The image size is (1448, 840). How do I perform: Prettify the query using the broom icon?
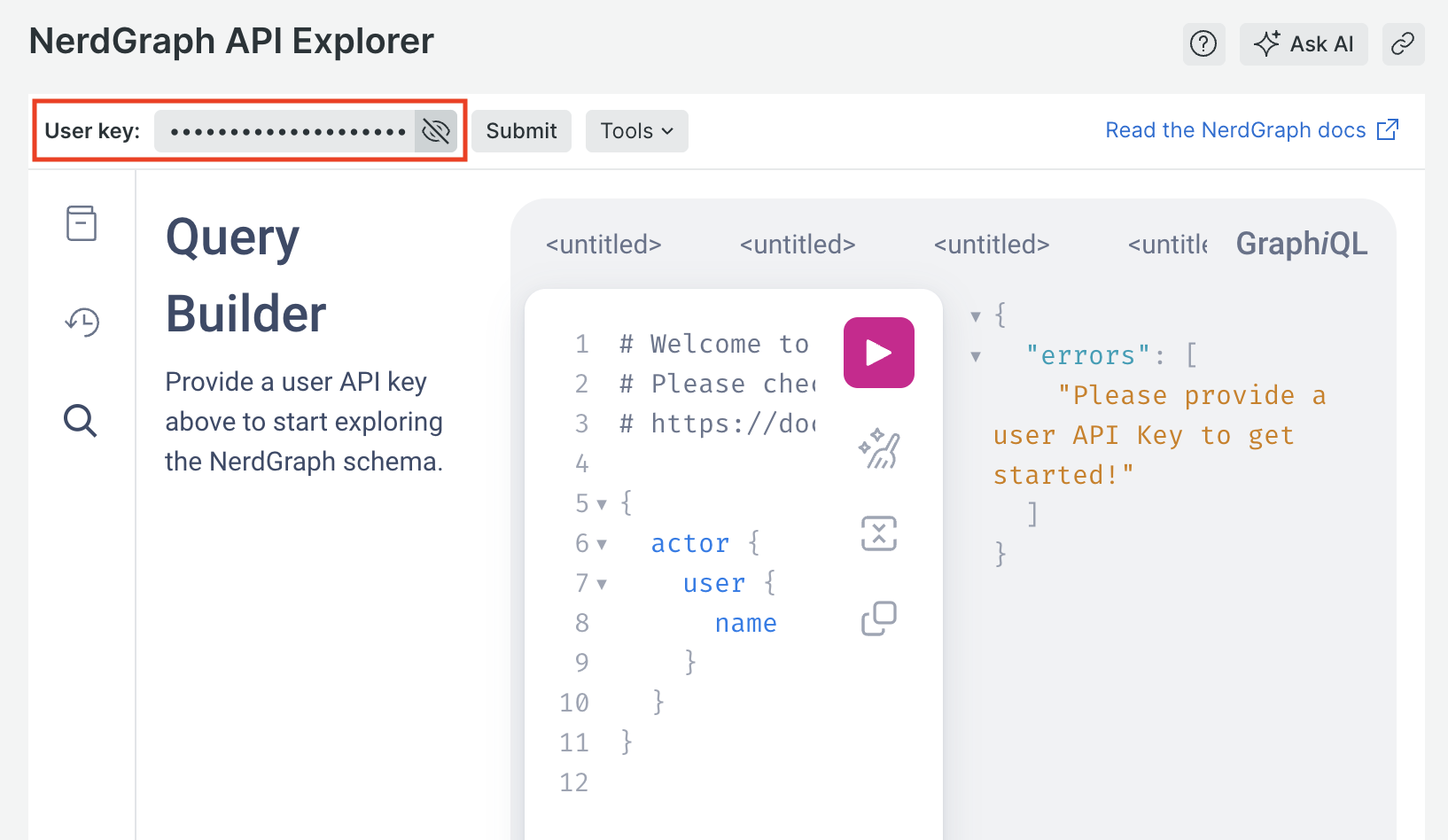click(878, 449)
